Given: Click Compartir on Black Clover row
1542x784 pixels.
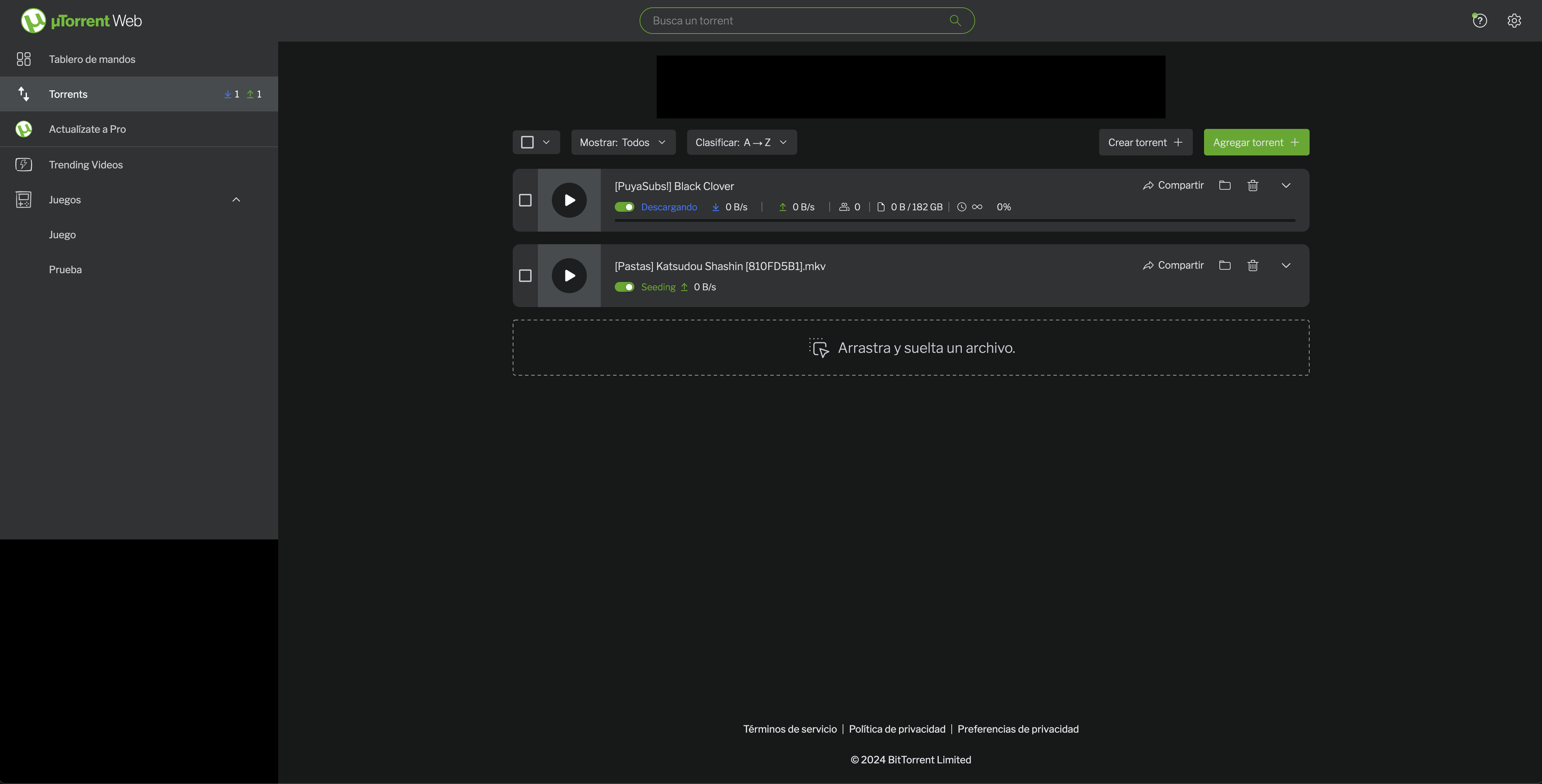Looking at the screenshot, I should 1173,186.
